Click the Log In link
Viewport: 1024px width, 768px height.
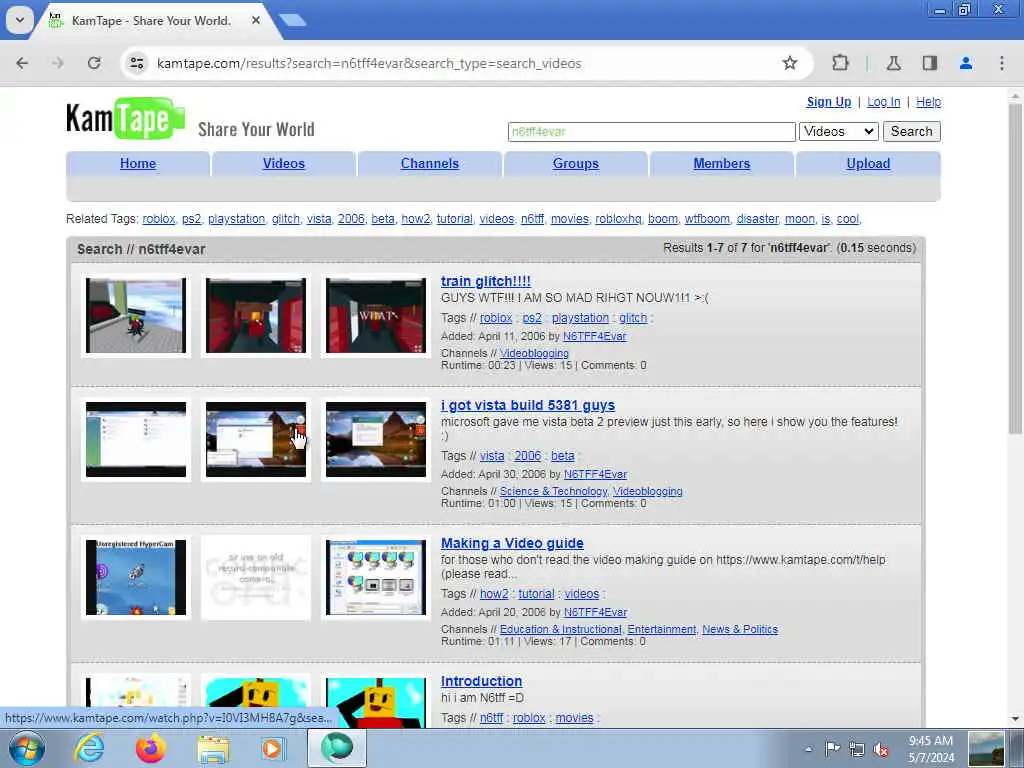pyautogui.click(x=884, y=102)
